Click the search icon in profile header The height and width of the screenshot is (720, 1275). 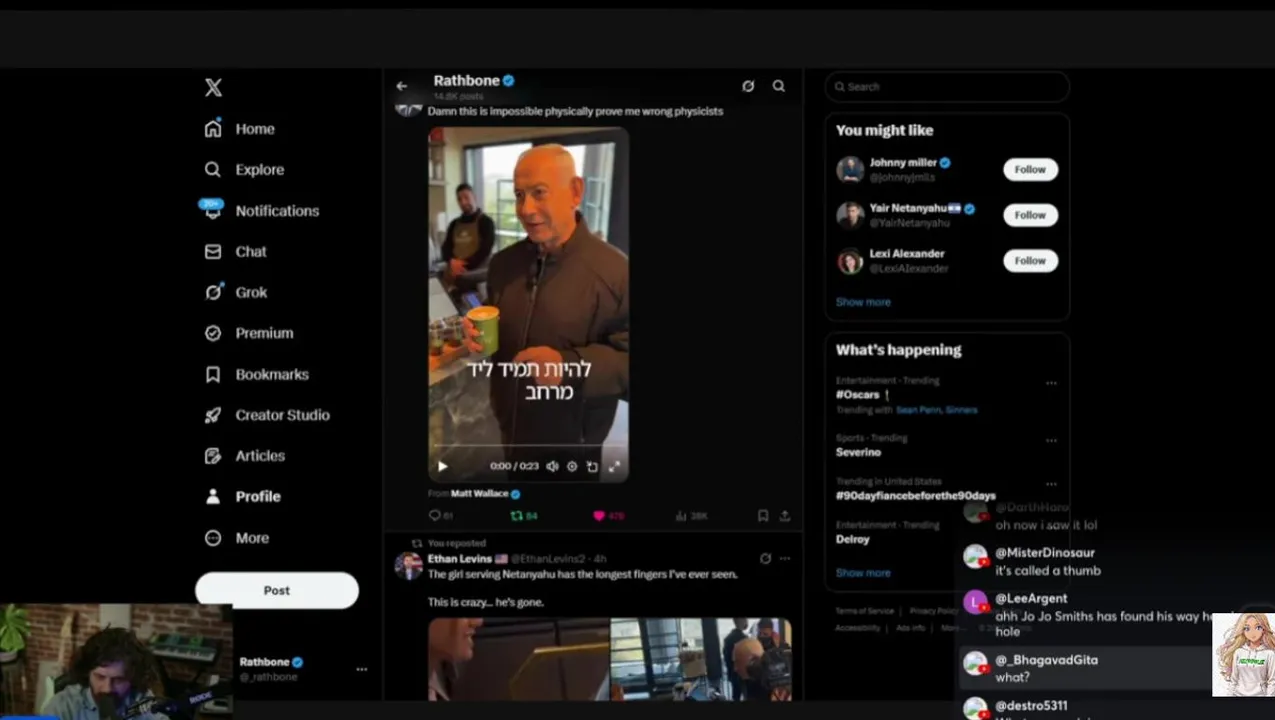[779, 86]
